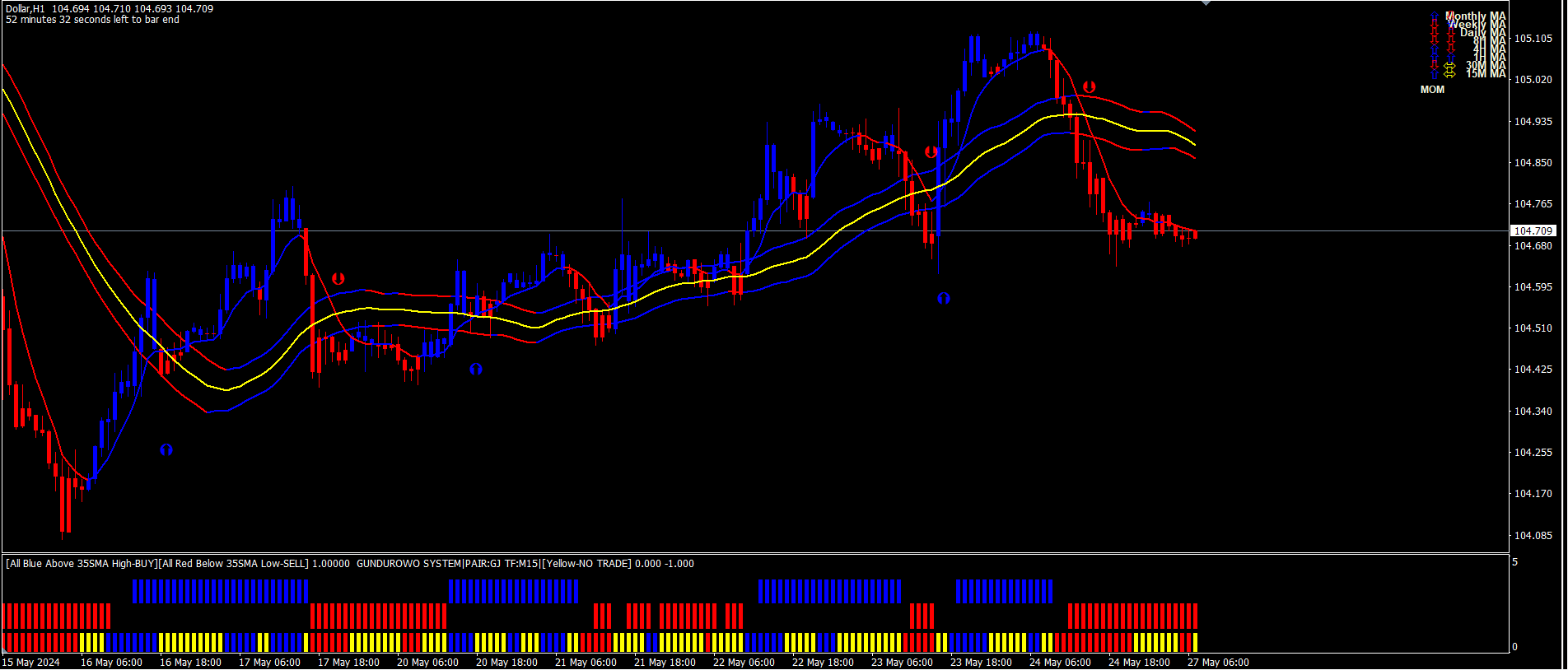Click the 'Monthly MA' legend label
Image resolution: width=1568 pixels, height=670 pixels.
coord(1476,16)
